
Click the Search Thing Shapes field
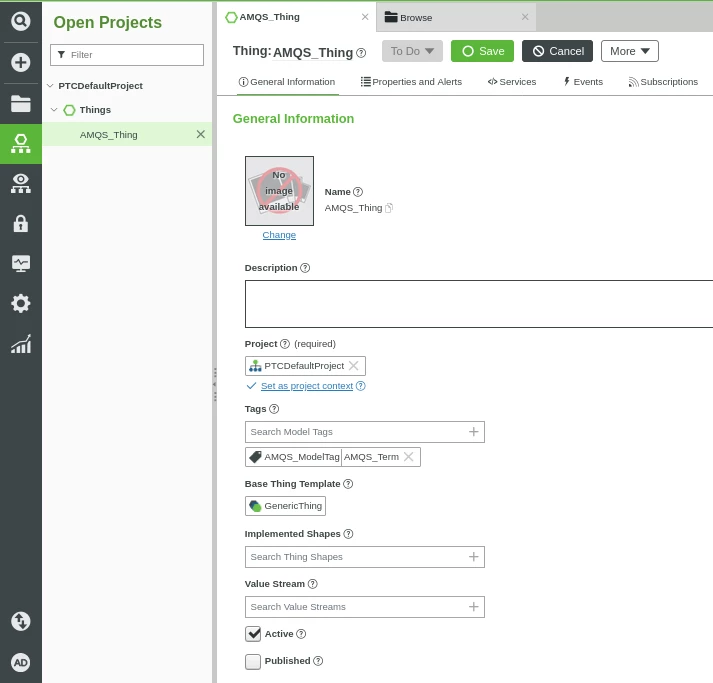tap(365, 557)
